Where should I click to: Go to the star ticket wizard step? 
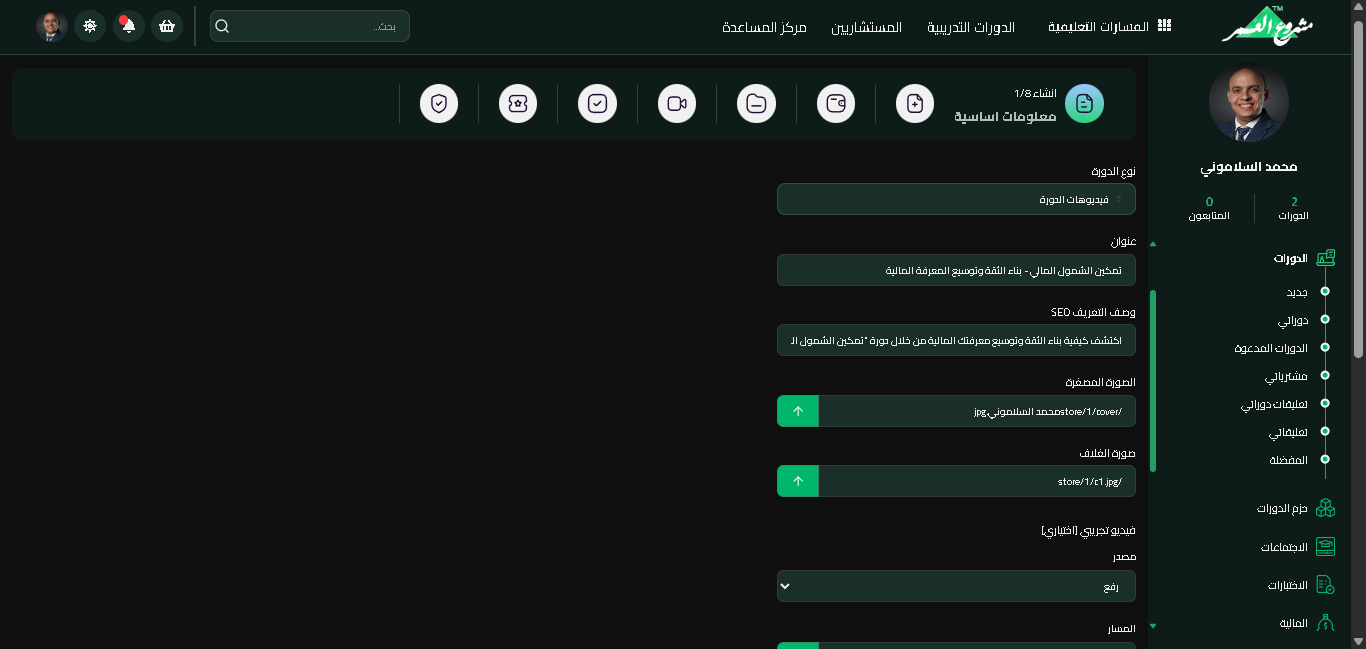point(518,104)
